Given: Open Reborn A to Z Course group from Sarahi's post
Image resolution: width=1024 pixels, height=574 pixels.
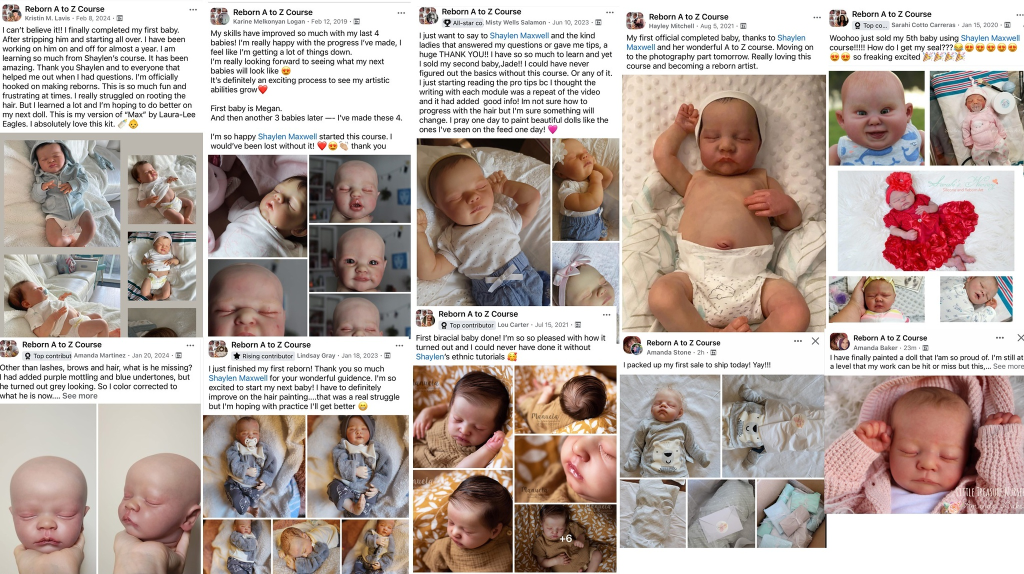Looking at the screenshot, I should click(891, 14).
